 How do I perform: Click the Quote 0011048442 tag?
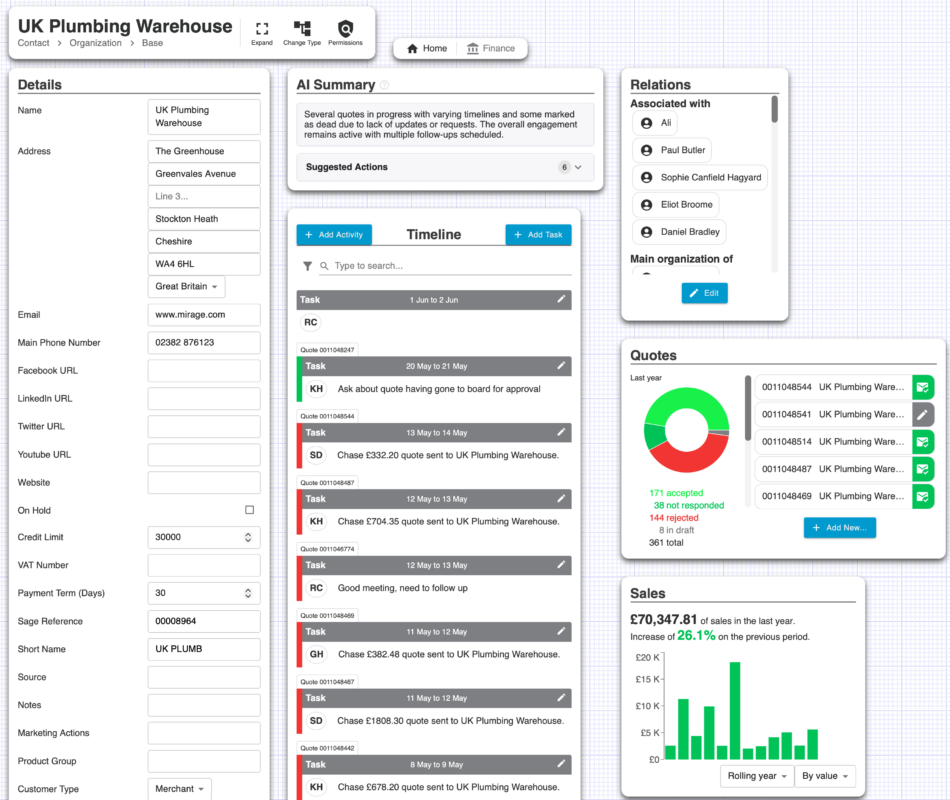pos(327,748)
